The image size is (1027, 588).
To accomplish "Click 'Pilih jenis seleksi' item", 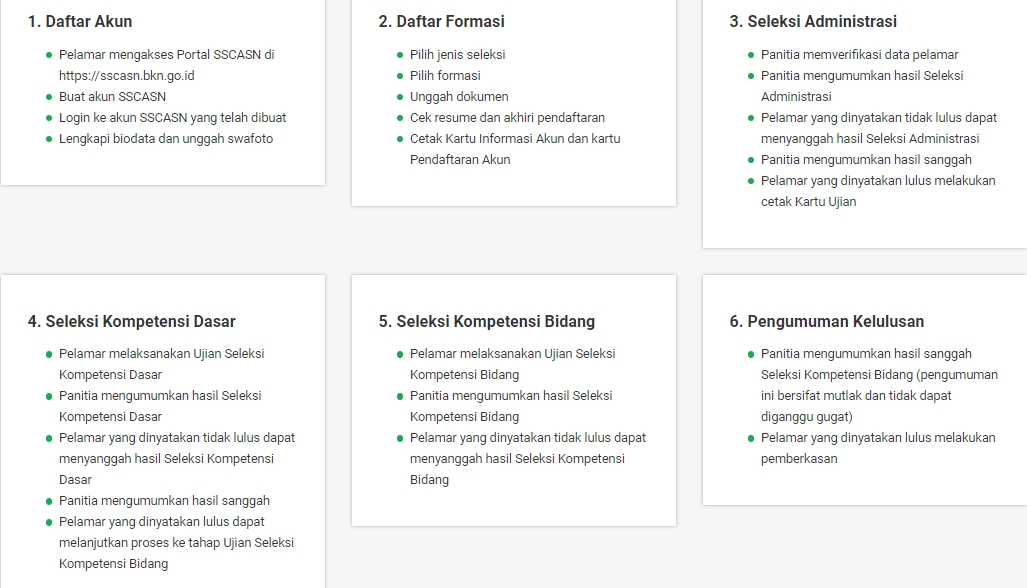I will click(457, 55).
